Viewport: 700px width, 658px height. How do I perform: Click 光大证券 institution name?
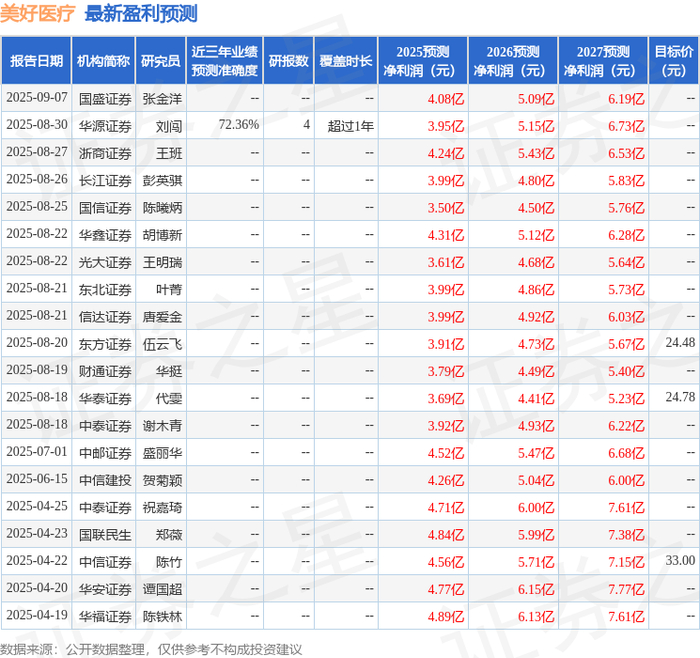tap(105, 262)
